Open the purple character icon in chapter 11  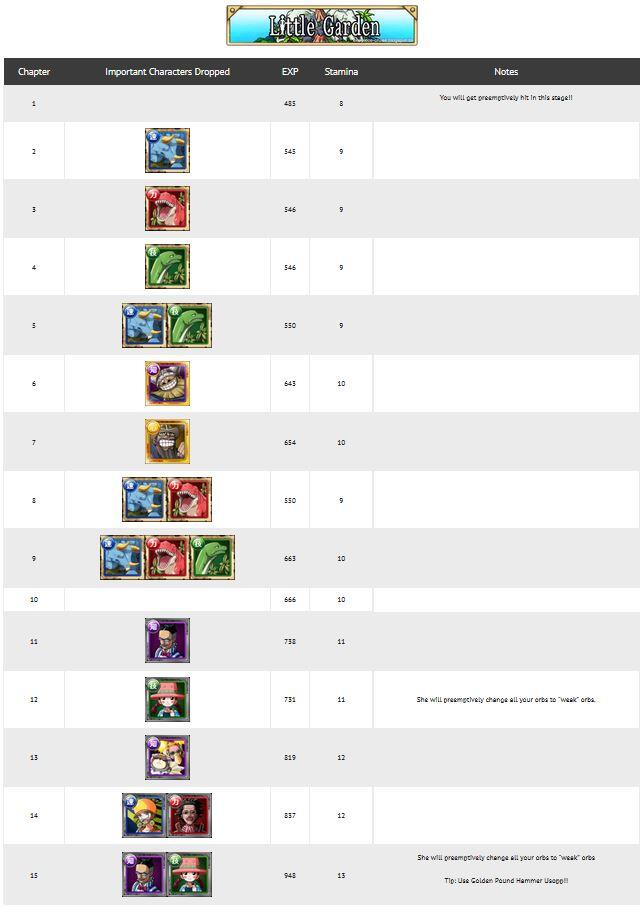point(167,640)
